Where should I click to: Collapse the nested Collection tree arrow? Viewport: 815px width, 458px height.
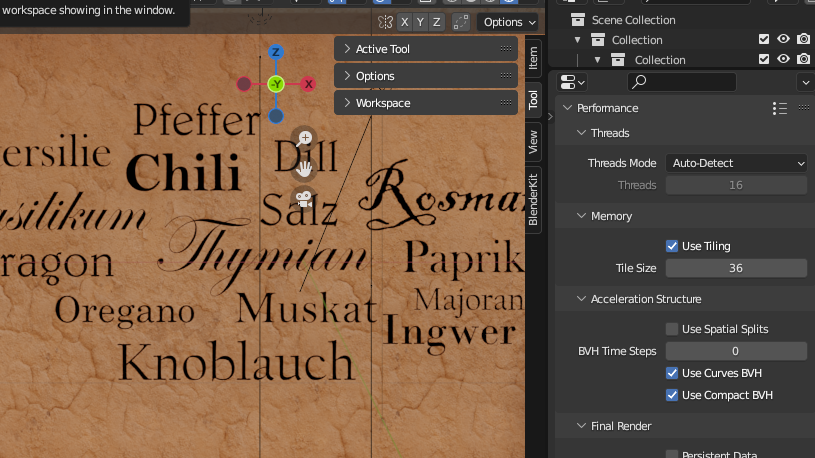point(597,60)
